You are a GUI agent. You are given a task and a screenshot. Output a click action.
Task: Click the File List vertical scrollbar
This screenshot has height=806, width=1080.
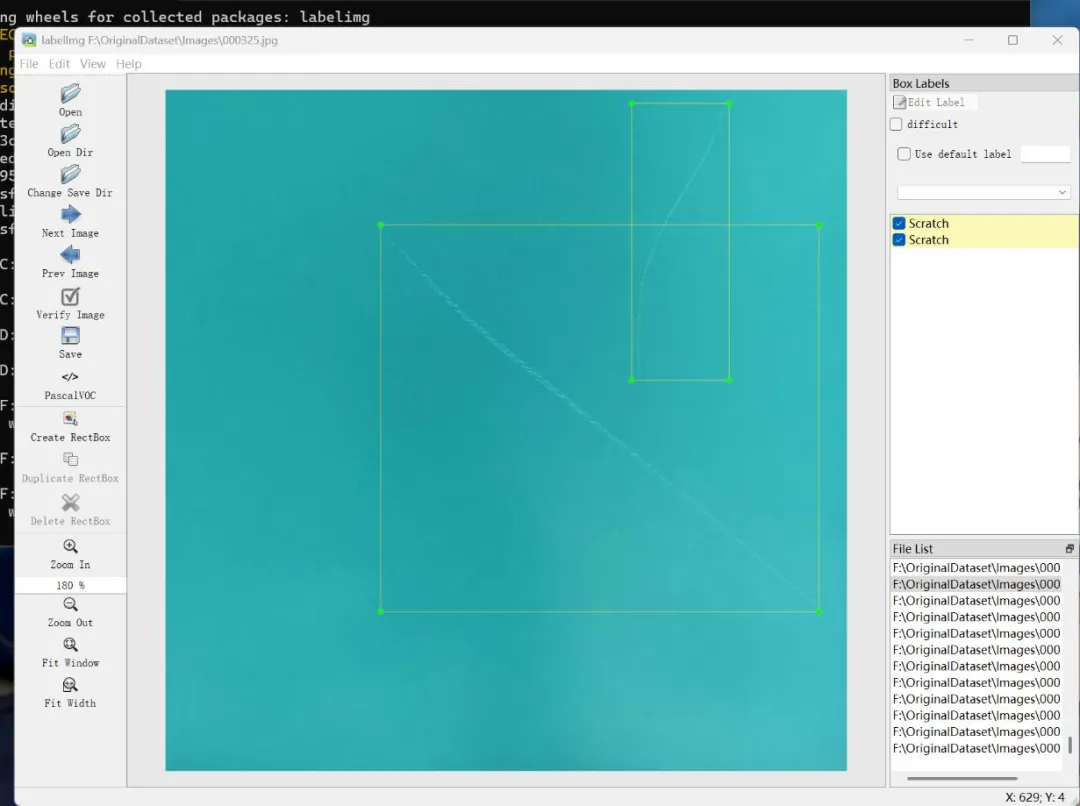click(x=1070, y=745)
